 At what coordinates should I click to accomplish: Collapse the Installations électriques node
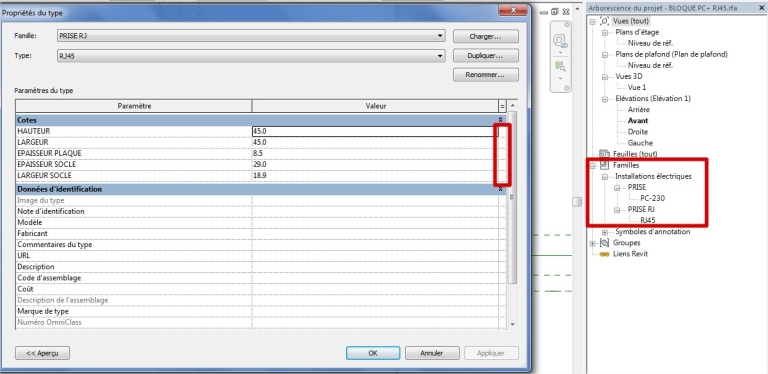[605, 177]
